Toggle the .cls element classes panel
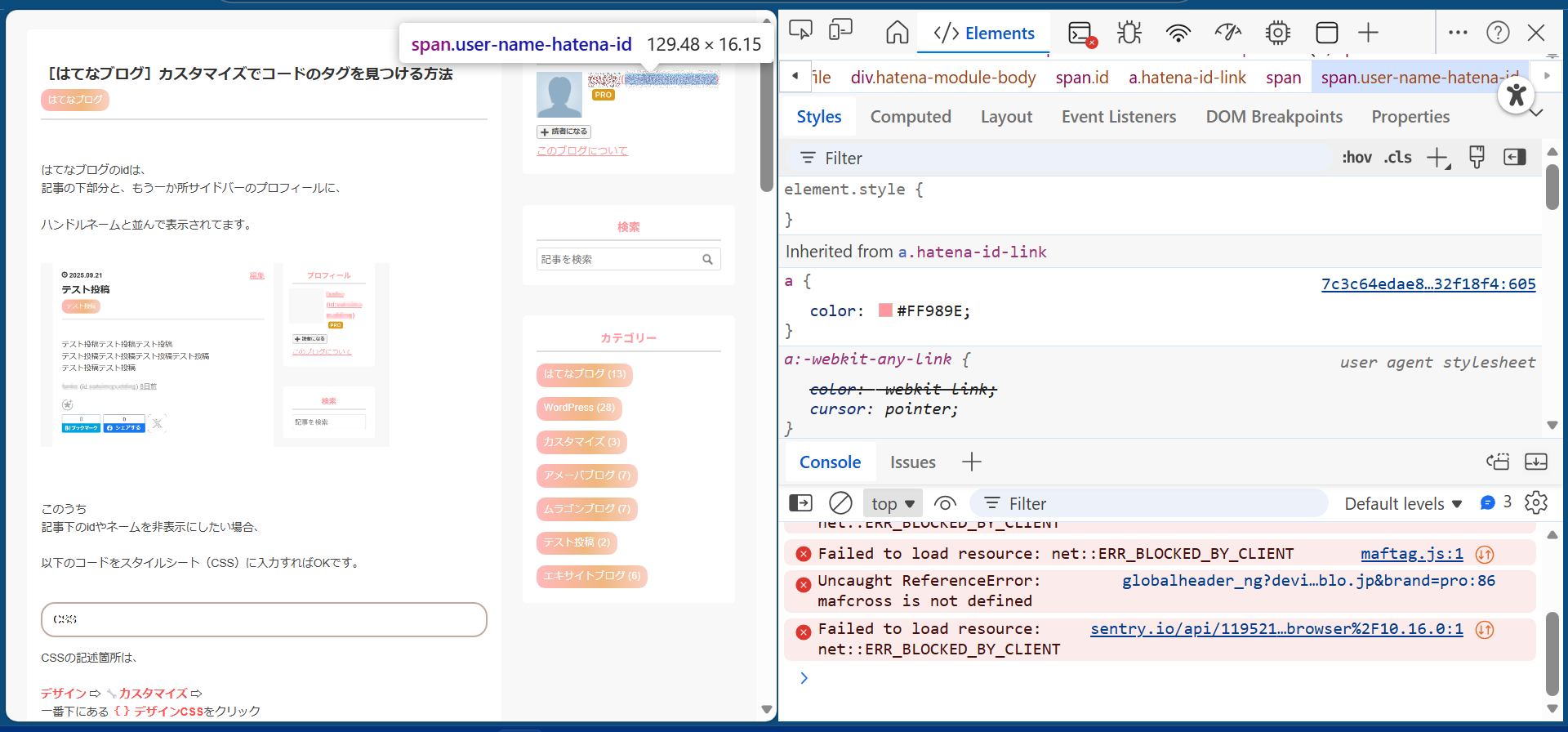This screenshot has height=732, width=1568. pyautogui.click(x=1397, y=158)
